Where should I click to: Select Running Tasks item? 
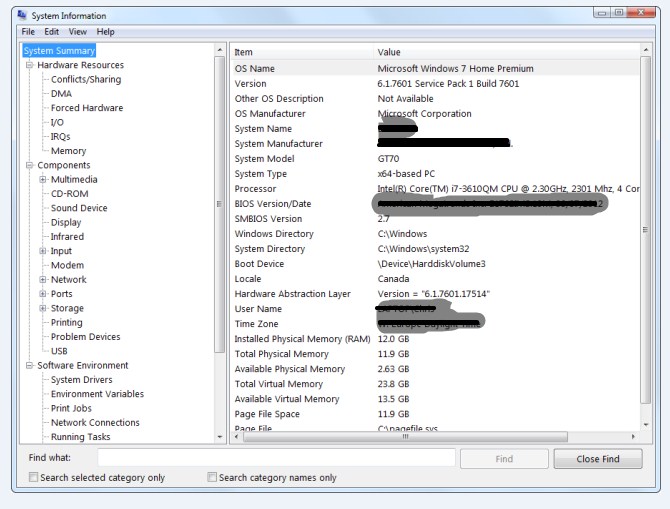(x=80, y=437)
